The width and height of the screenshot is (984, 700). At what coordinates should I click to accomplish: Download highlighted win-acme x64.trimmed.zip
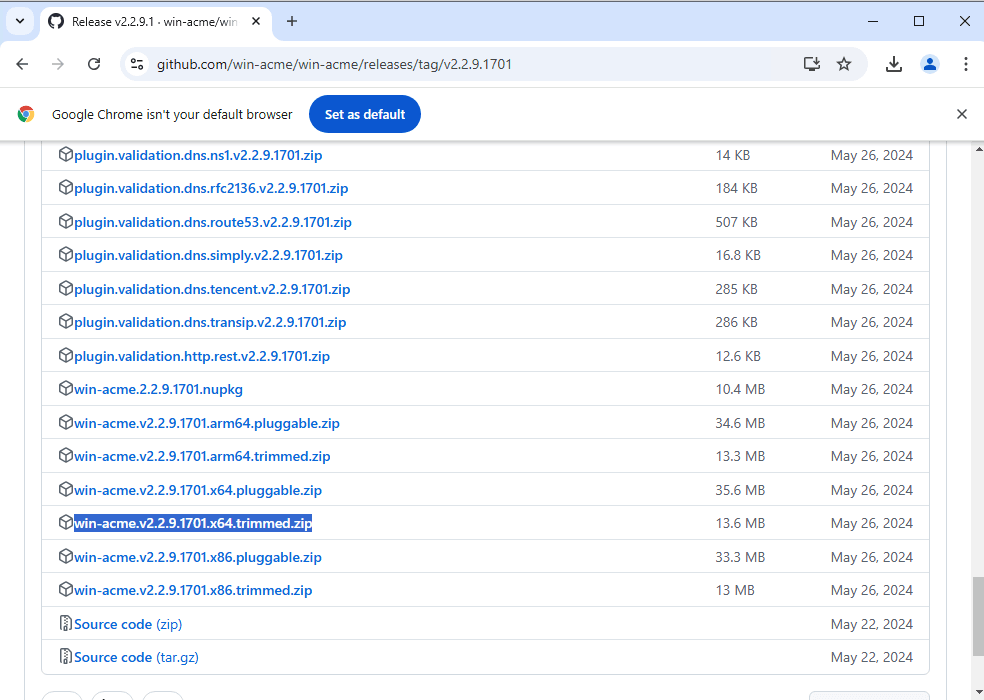coord(193,524)
